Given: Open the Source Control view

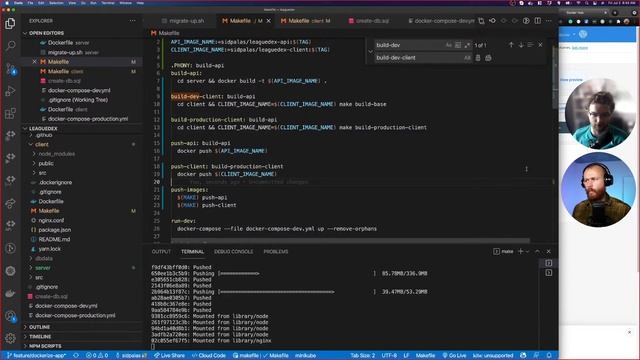Looking at the screenshot, I should tap(10, 68).
